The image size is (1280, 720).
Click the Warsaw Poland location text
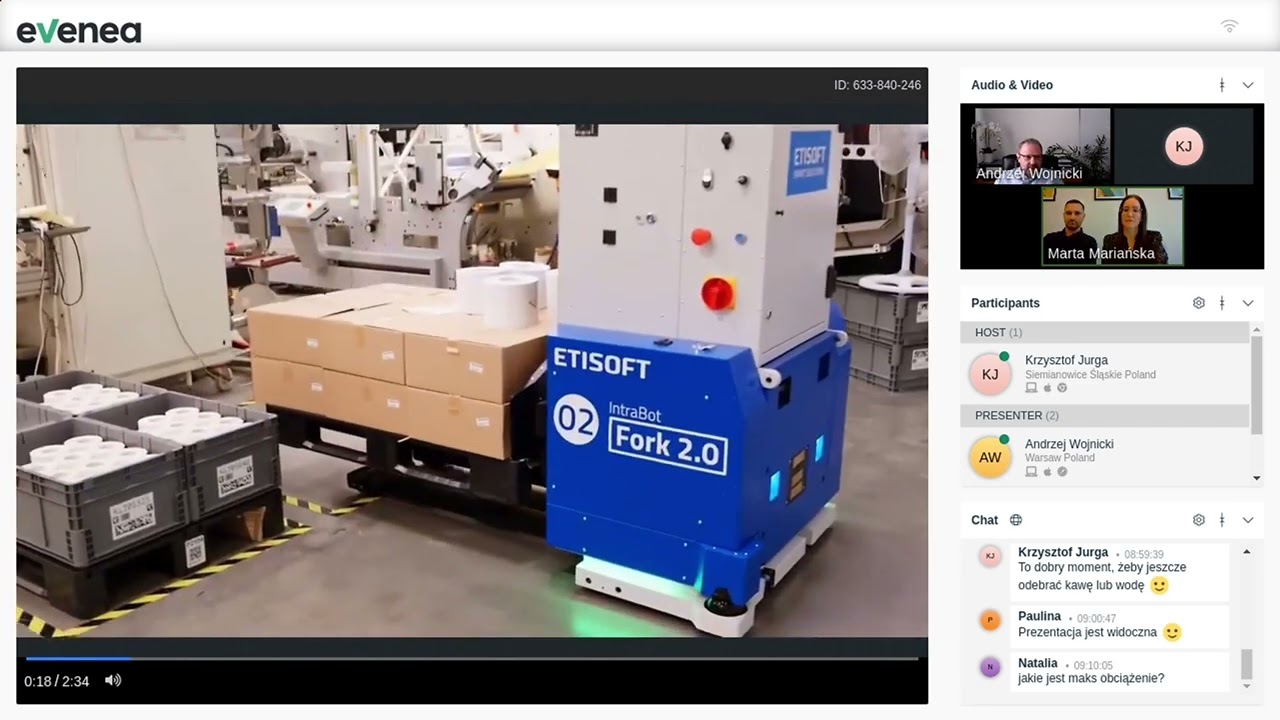click(x=1060, y=458)
